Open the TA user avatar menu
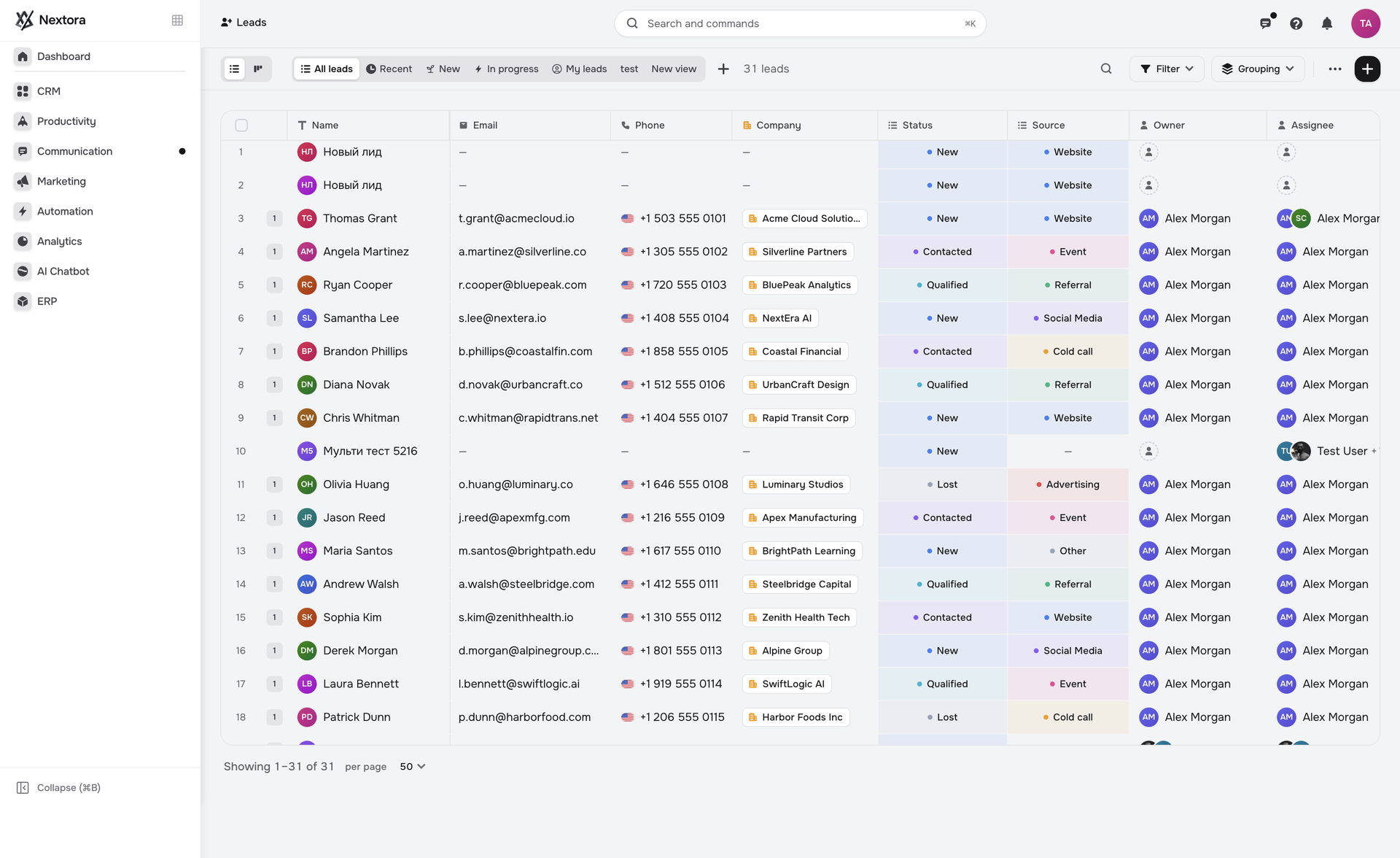Image resolution: width=1400 pixels, height=858 pixels. [x=1366, y=23]
